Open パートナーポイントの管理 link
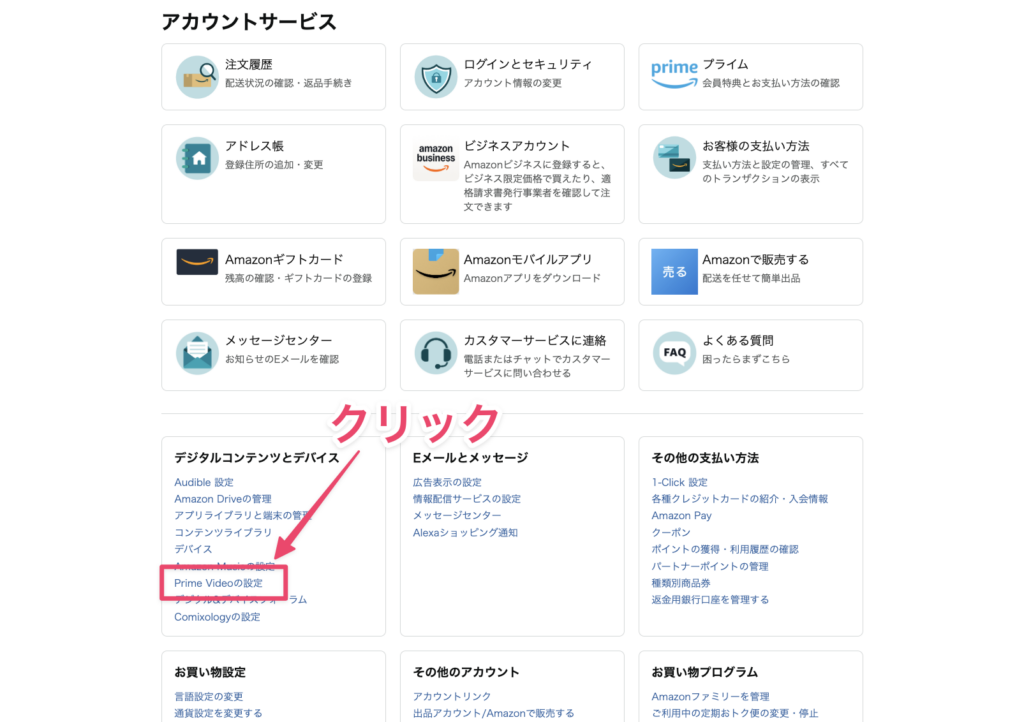The image size is (1024, 722). coord(710,567)
